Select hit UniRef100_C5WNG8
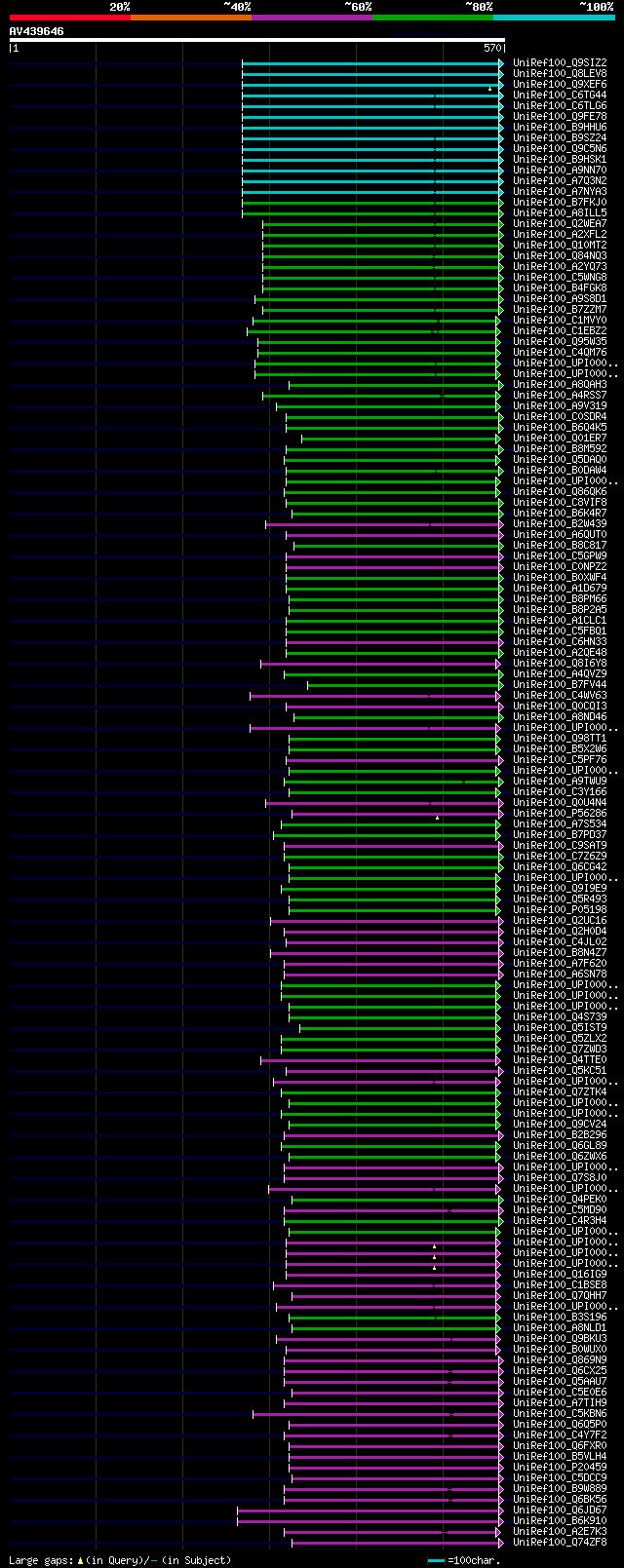Image resolution: width=624 pixels, height=1568 pixels. coord(560,278)
